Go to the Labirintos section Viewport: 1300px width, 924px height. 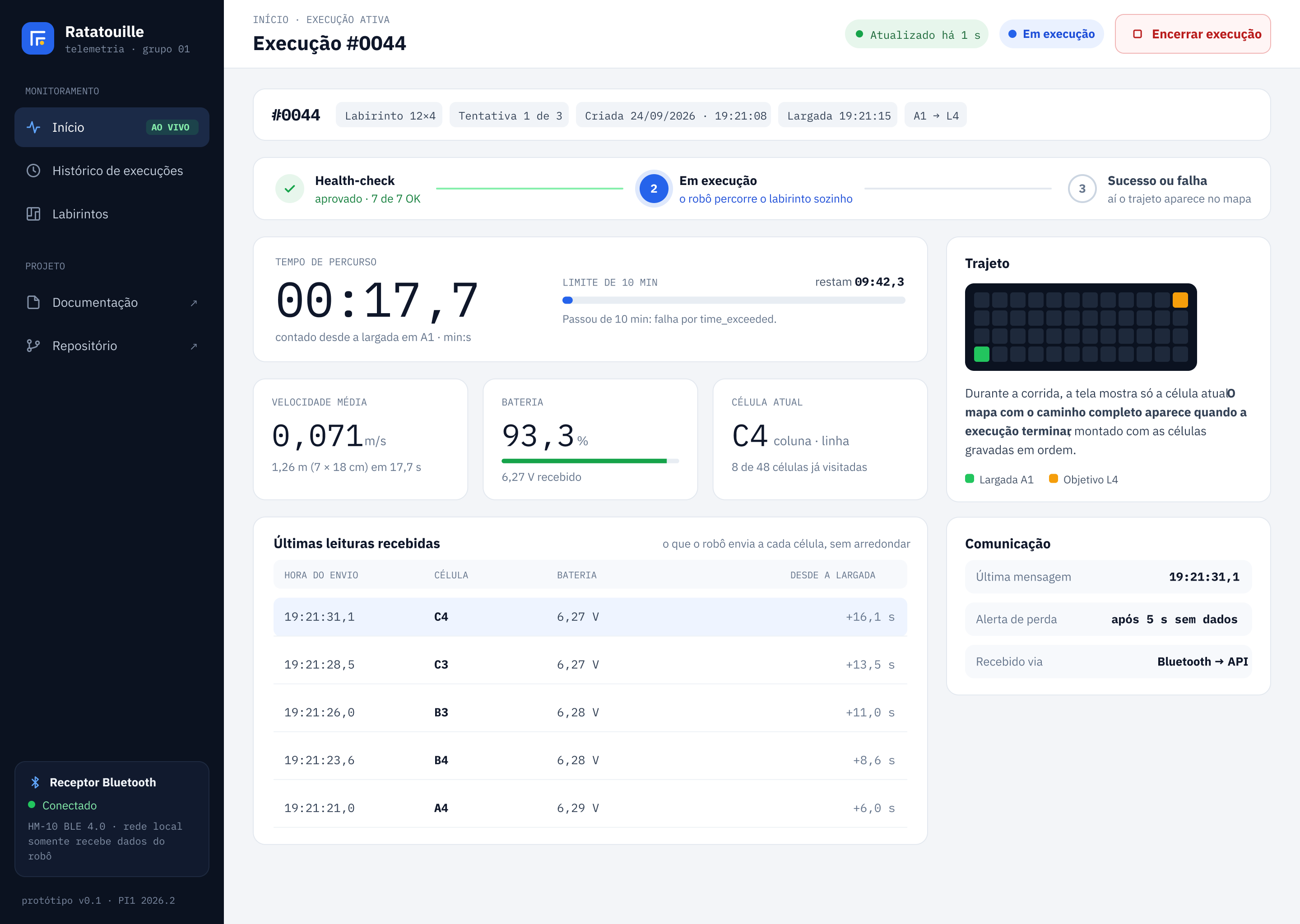click(x=112, y=214)
